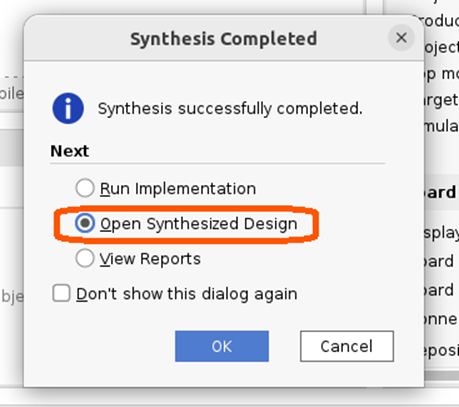459x407 pixels.
Task: Select the Run Implementation radio button
Action: [x=85, y=188]
